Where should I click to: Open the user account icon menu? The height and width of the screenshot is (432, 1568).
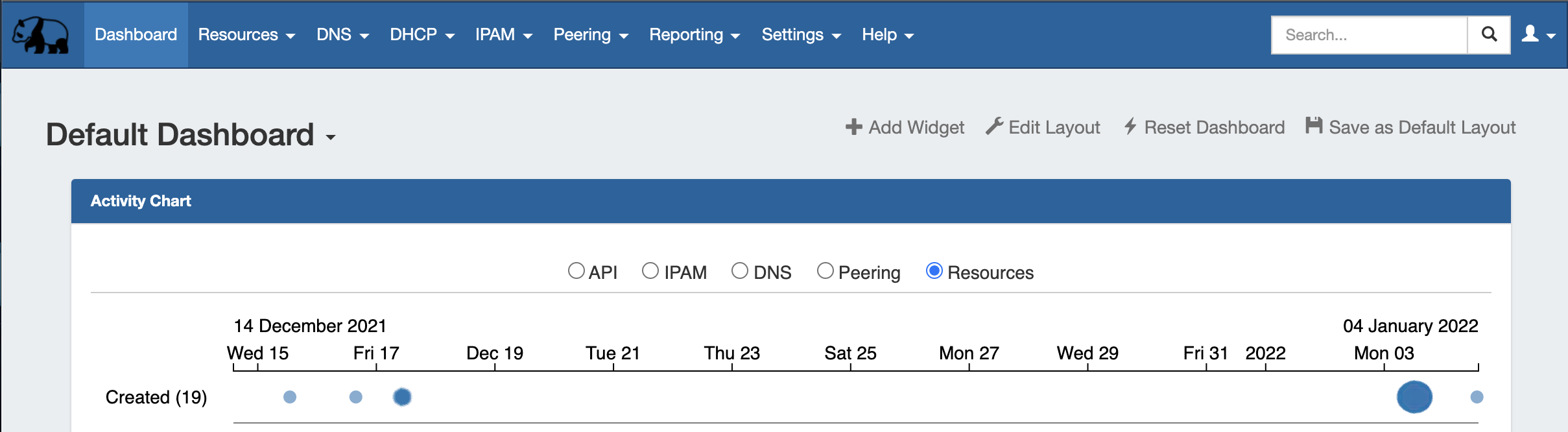pos(1538,34)
